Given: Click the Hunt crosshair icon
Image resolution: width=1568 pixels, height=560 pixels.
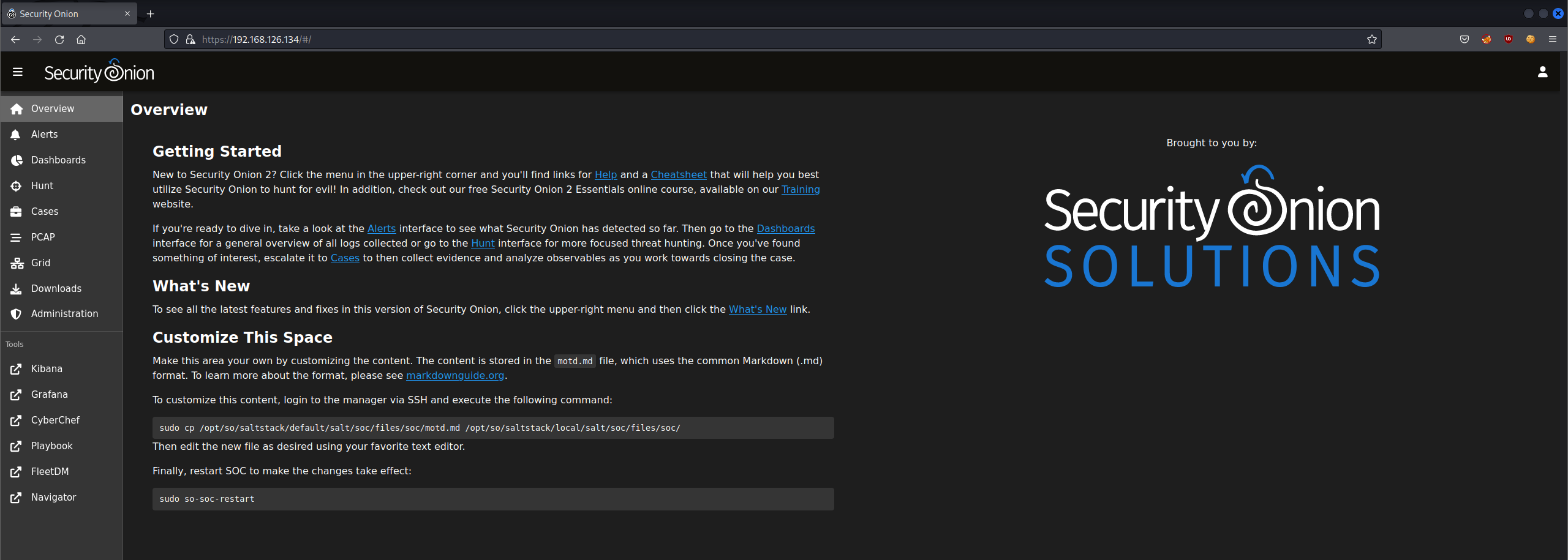Looking at the screenshot, I should coord(17,186).
